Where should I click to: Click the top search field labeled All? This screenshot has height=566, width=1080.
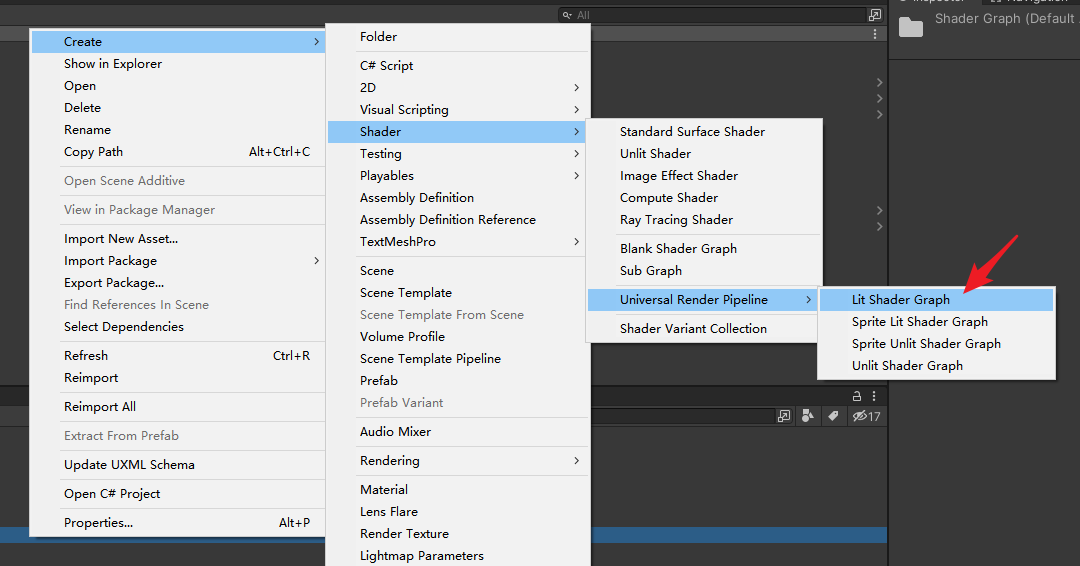(x=712, y=14)
